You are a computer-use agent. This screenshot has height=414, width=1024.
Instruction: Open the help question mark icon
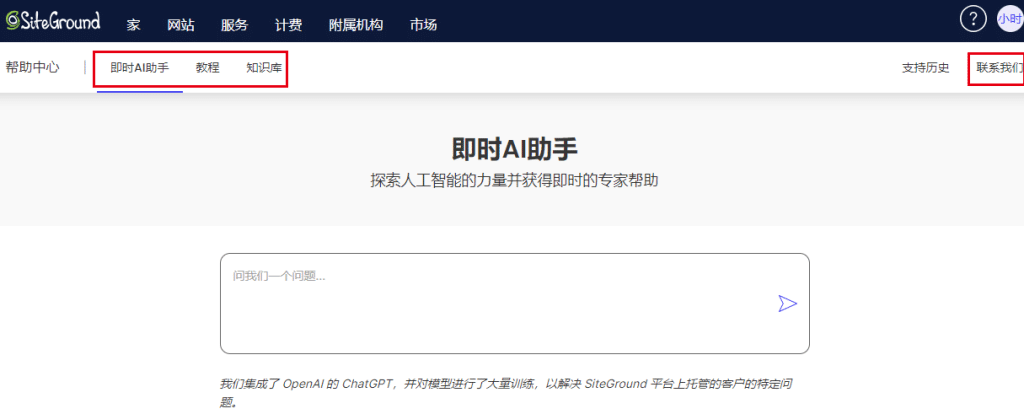(x=973, y=20)
